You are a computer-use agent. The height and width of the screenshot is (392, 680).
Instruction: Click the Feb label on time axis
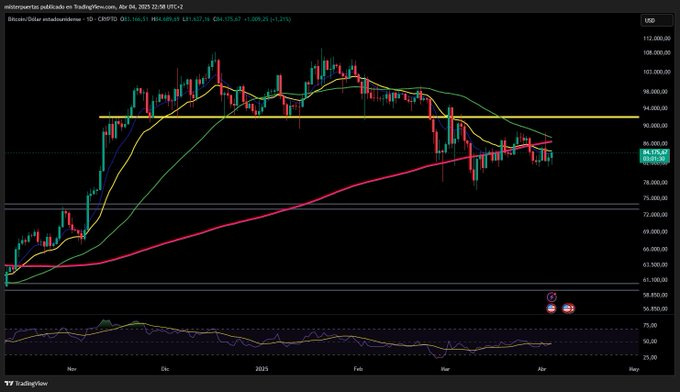[x=358, y=369]
